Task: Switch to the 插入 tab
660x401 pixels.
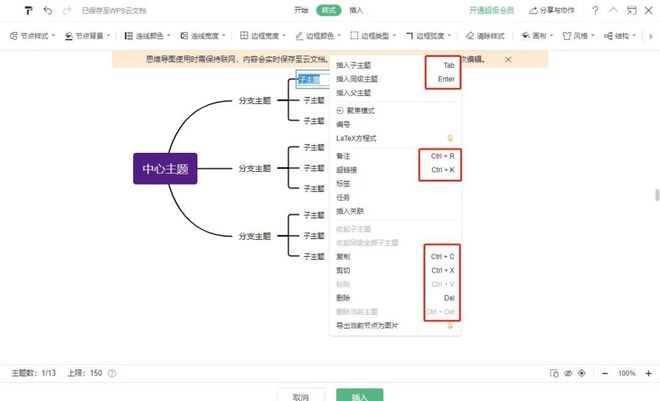Action: click(356, 10)
